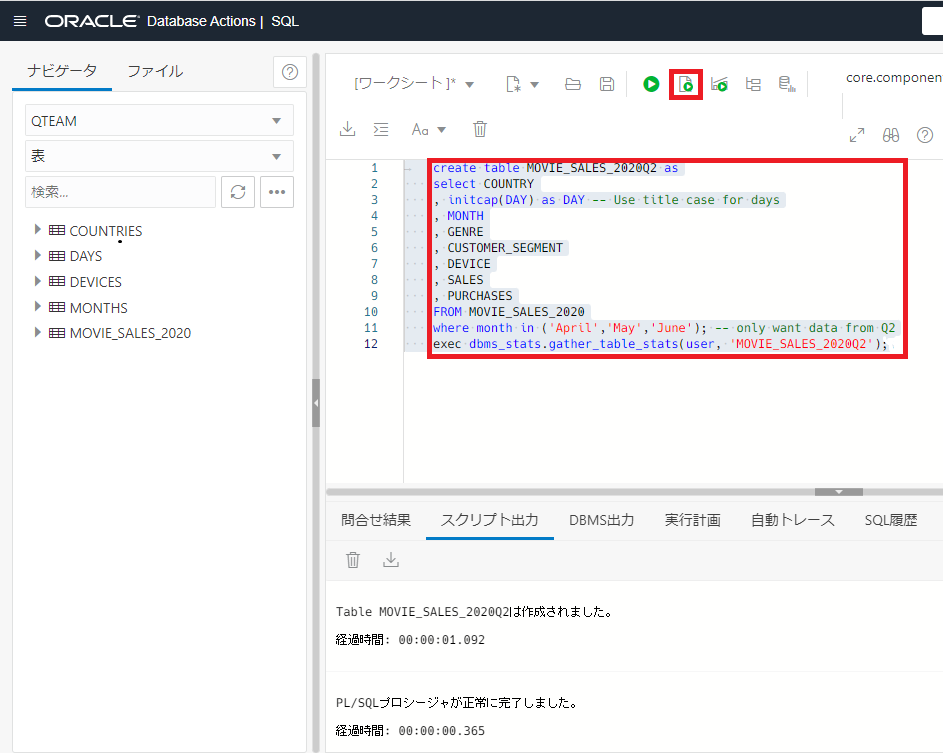Click the navigator search input field
Screen dimensions: 943x753
coord(119,192)
